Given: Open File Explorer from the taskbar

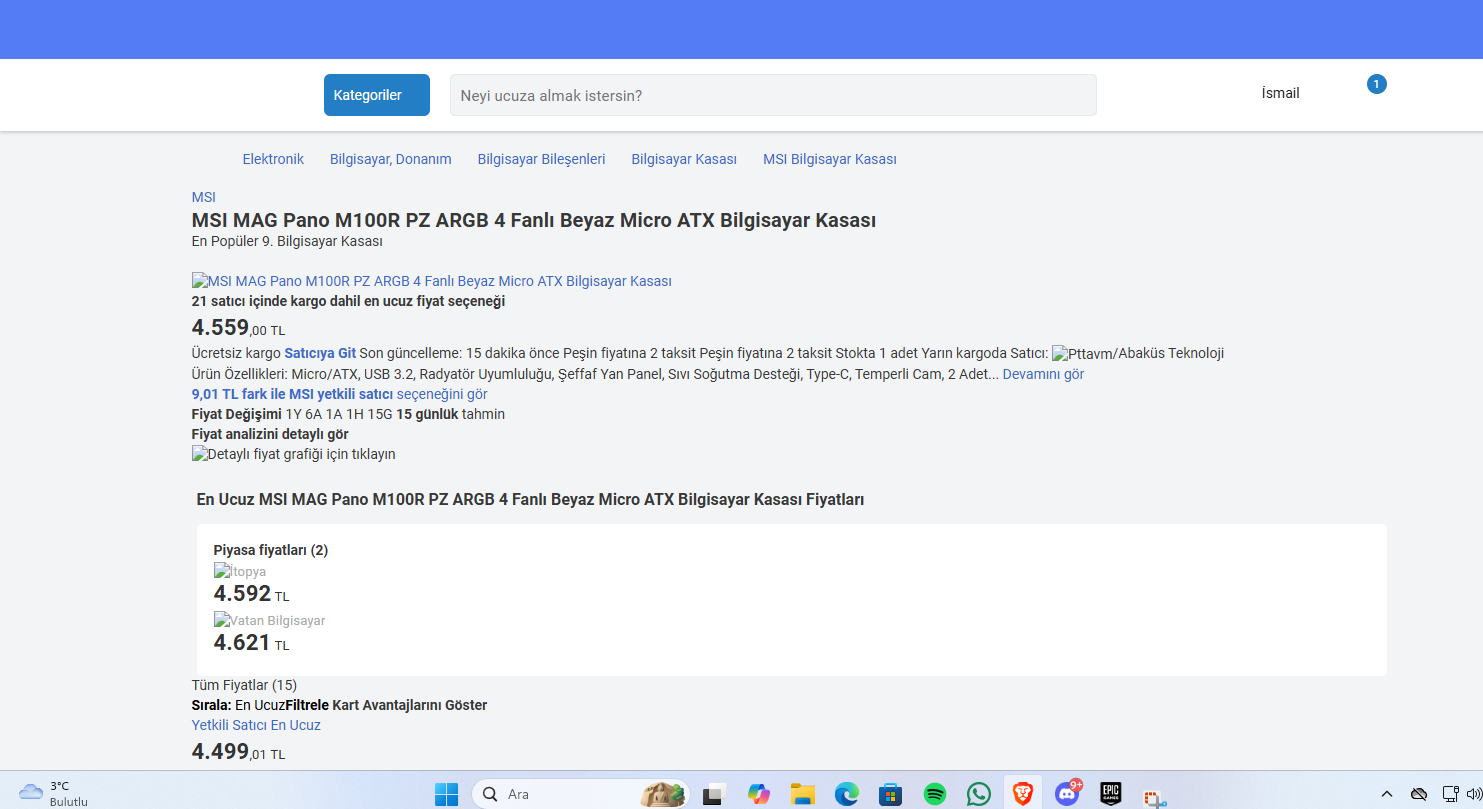Looking at the screenshot, I should click(x=803, y=794).
